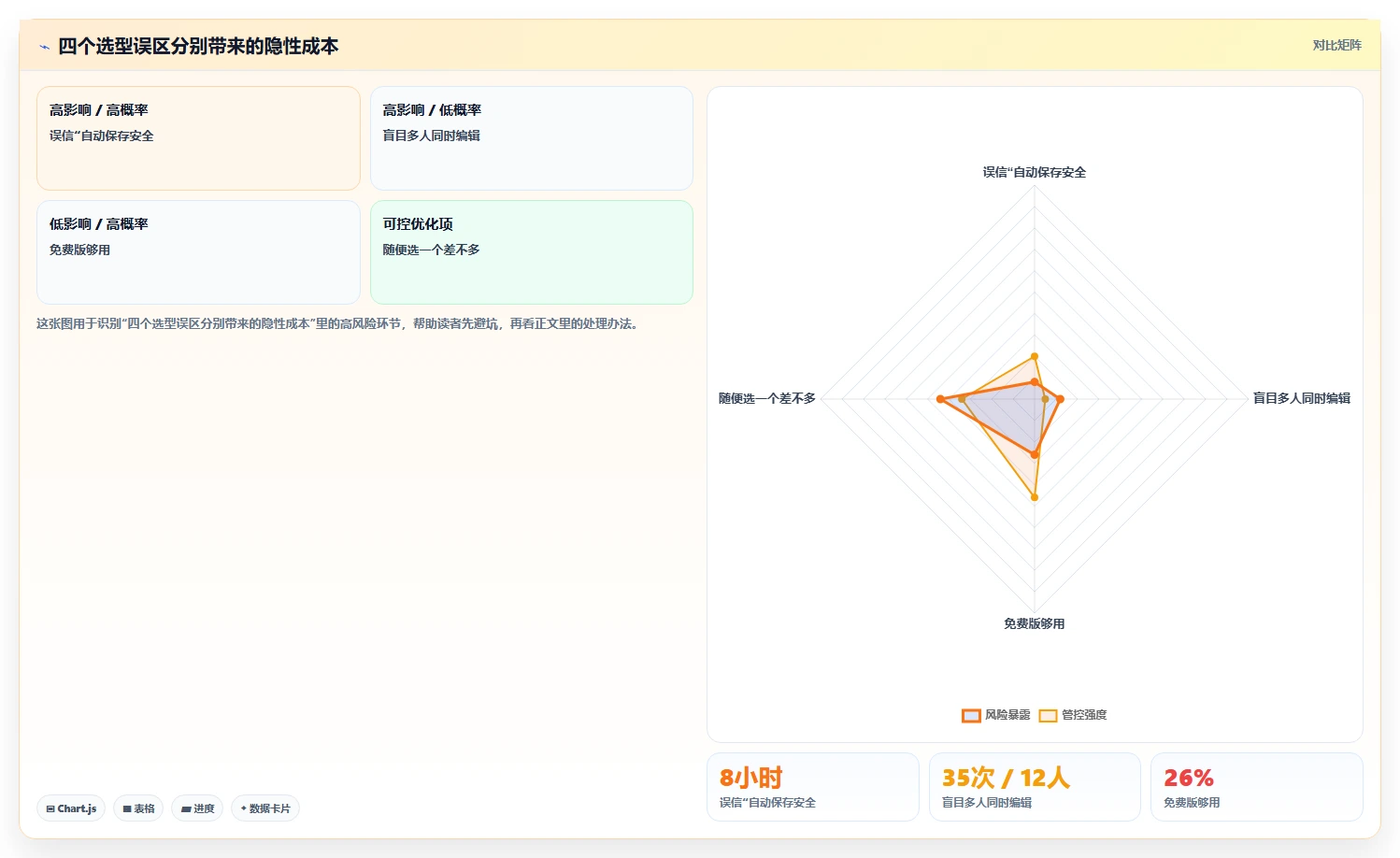The height and width of the screenshot is (858, 1400).
Task: Select the 高影响 / 低概率 card
Action: click(531, 138)
